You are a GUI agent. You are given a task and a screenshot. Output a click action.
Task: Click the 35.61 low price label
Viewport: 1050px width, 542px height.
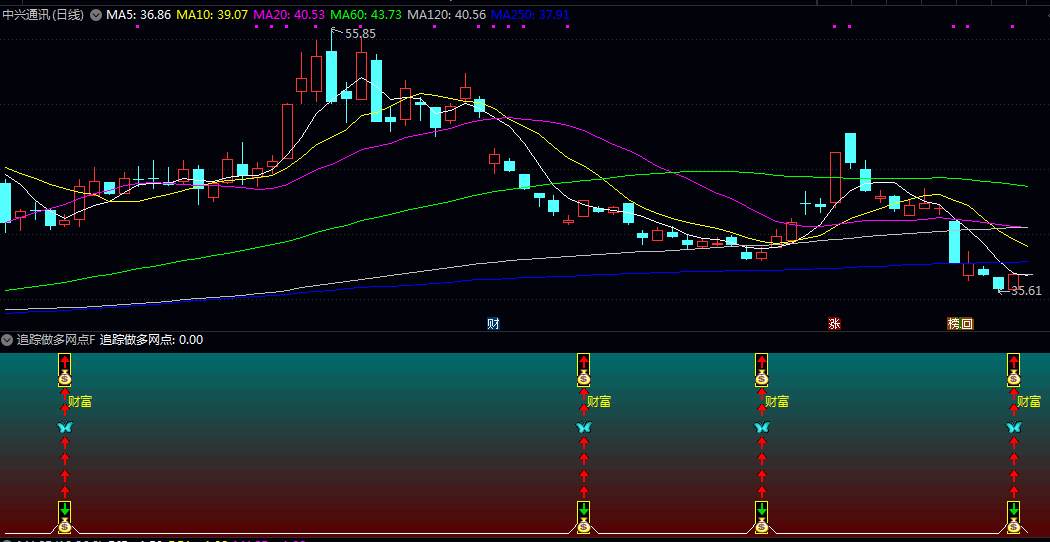[1026, 291]
